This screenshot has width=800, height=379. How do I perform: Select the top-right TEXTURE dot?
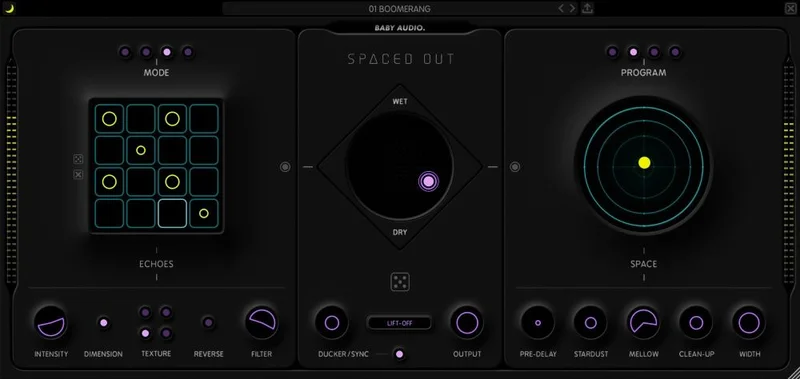(166, 312)
